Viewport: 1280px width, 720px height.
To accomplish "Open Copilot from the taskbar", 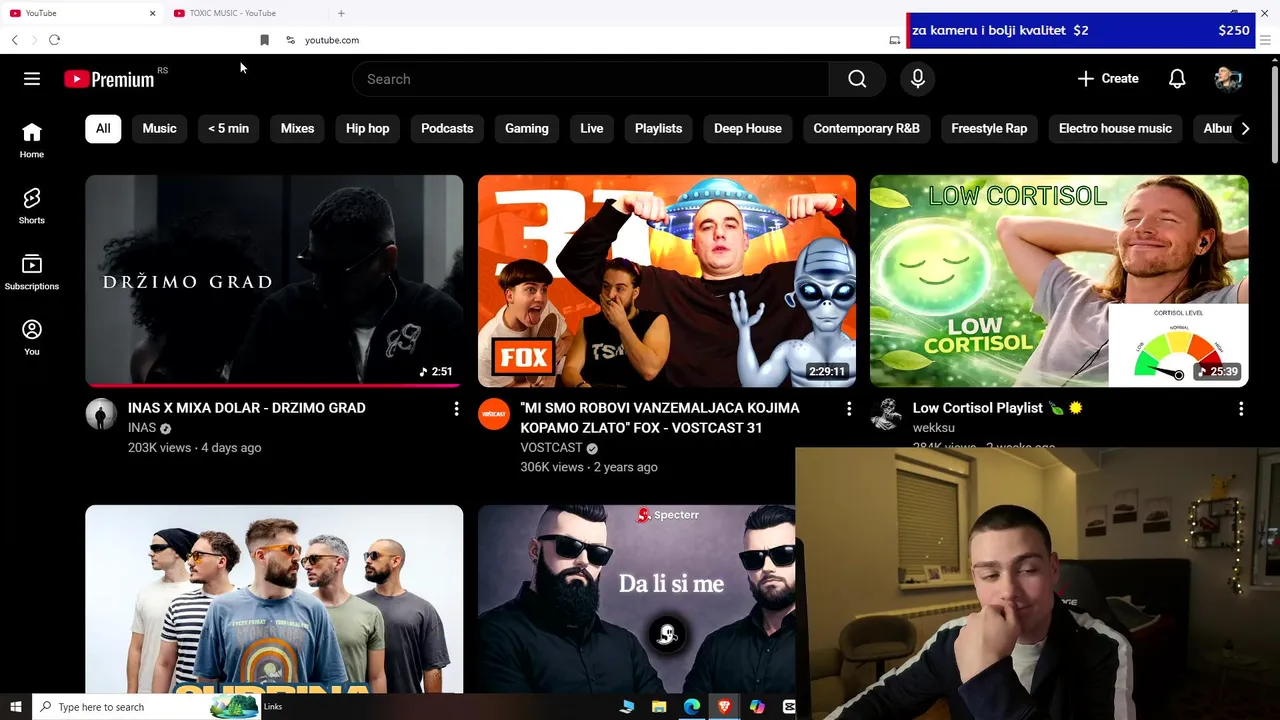I will pos(757,707).
